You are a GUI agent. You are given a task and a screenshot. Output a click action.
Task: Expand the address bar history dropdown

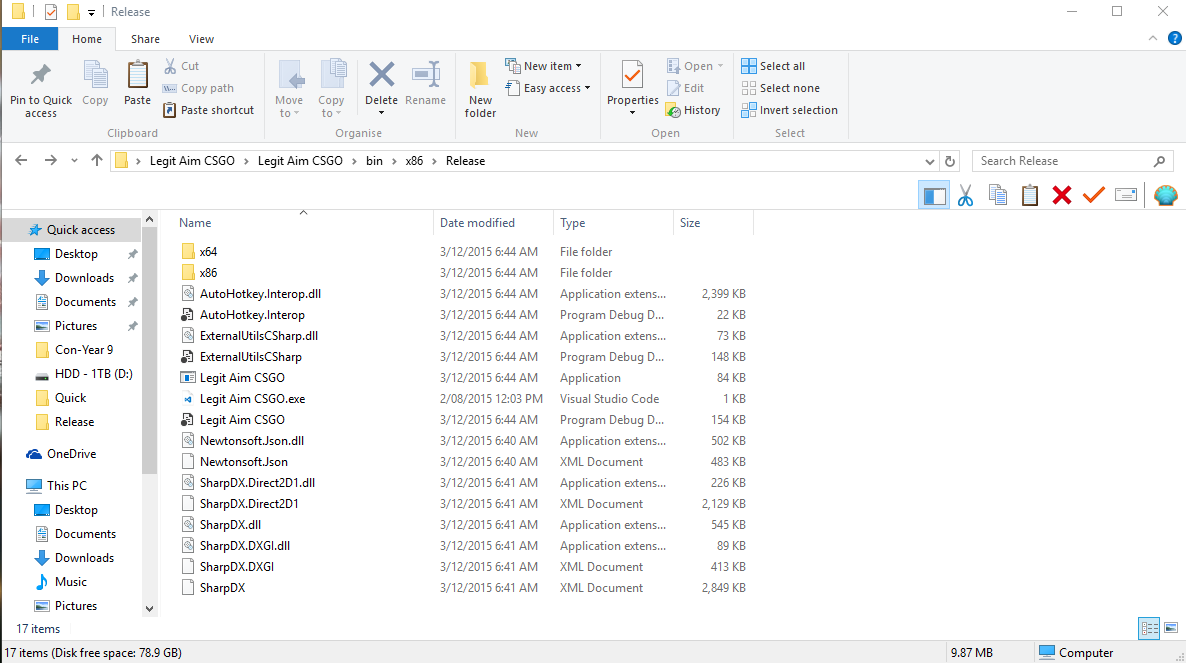930,161
